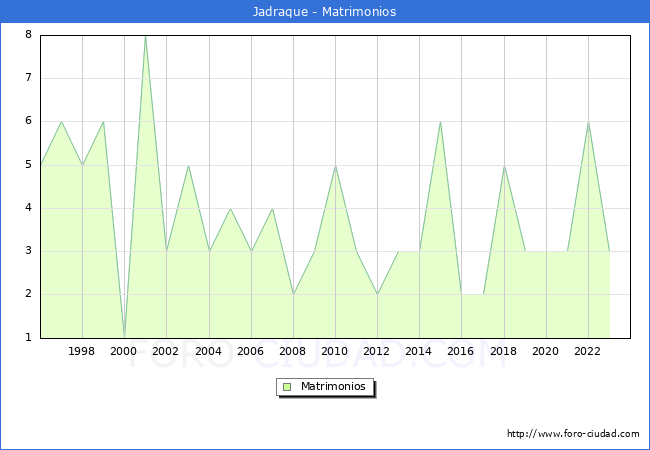Screen dimensions: 650x450
Task: Click the 2001 peak at value 8
Action: click(145, 36)
